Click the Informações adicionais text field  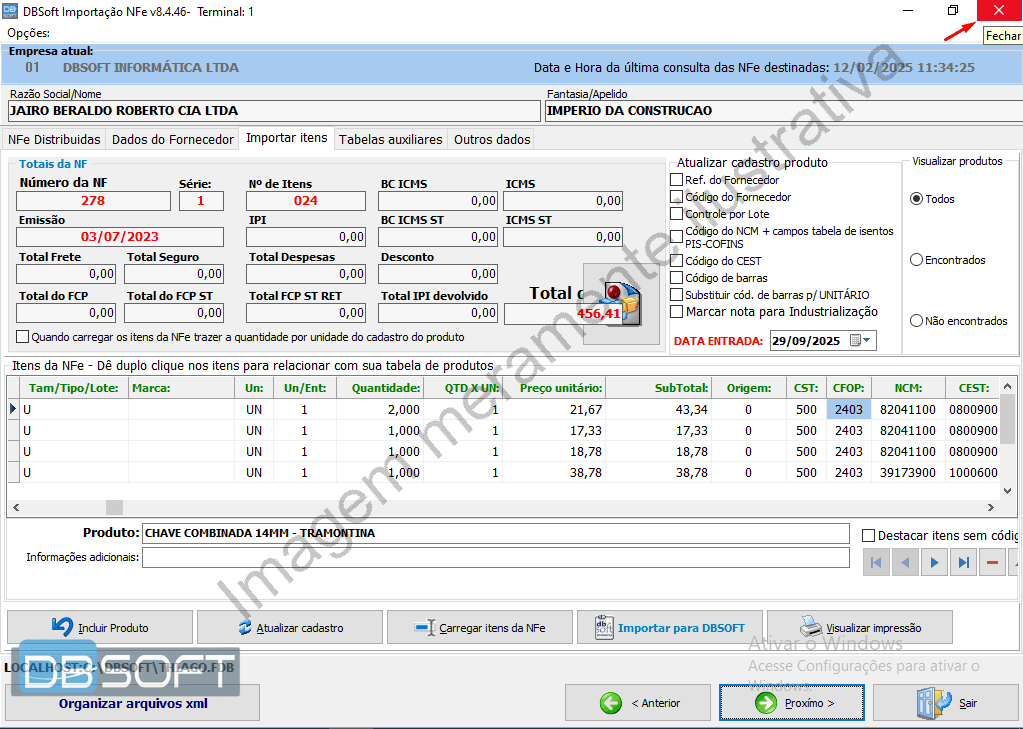click(x=495, y=558)
